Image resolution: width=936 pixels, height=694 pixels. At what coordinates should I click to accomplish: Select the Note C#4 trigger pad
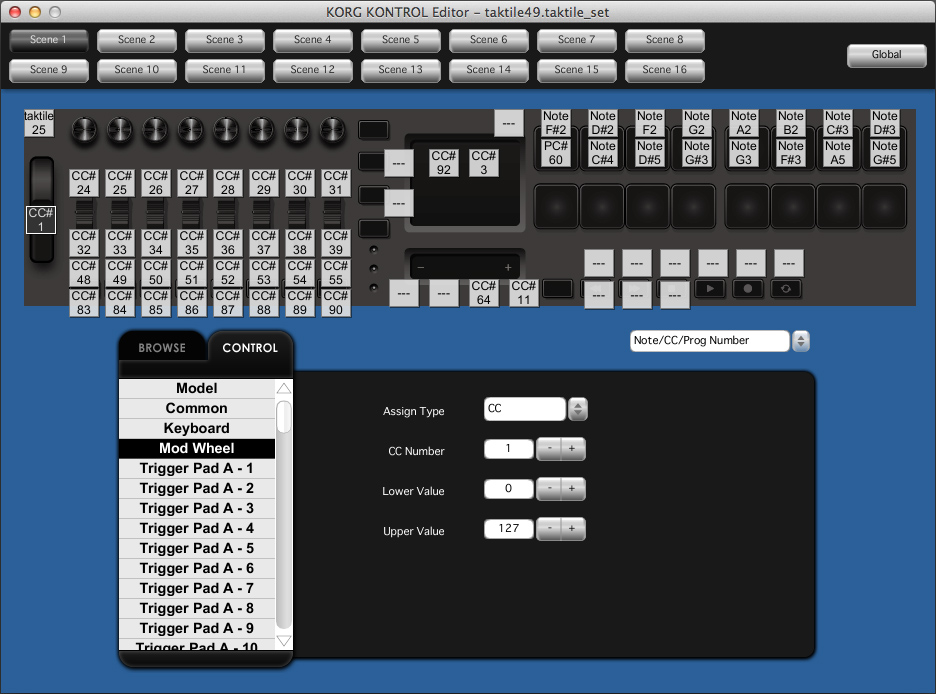[602, 153]
